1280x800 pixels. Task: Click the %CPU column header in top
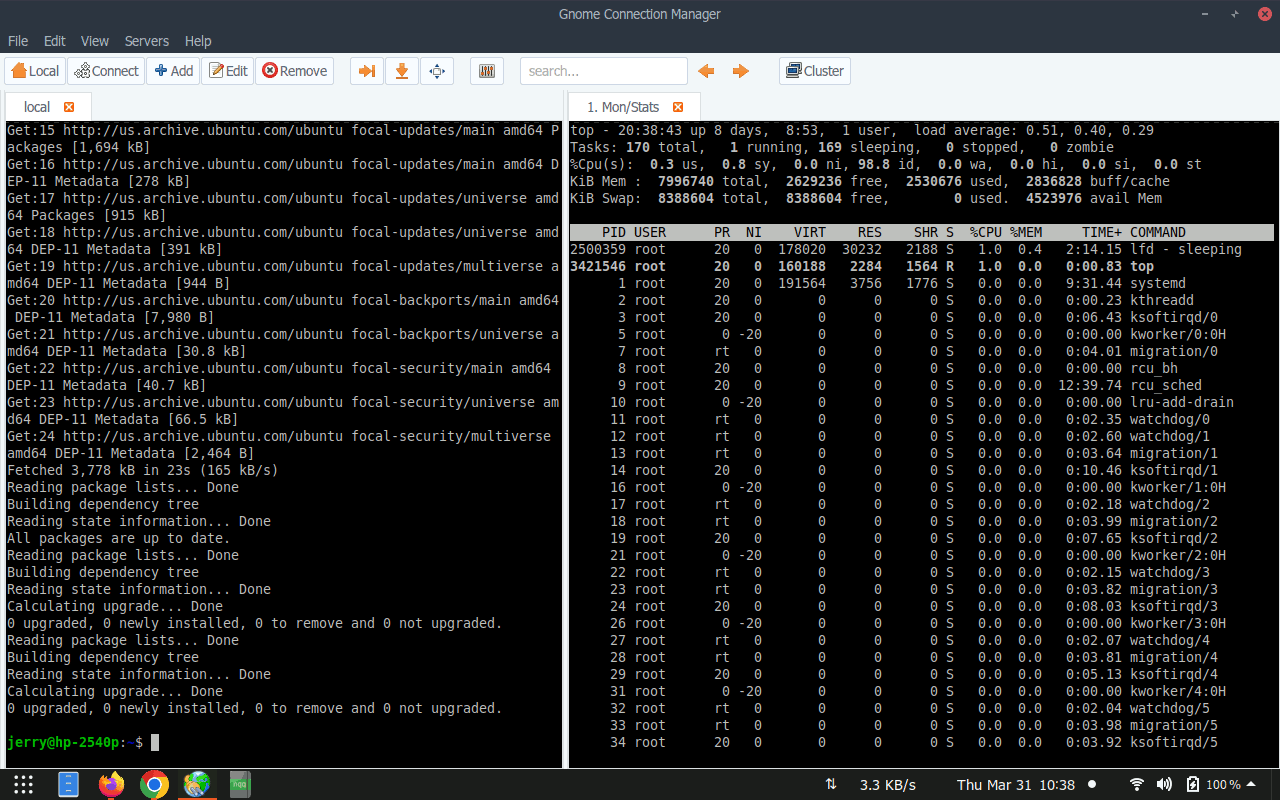tap(986, 232)
